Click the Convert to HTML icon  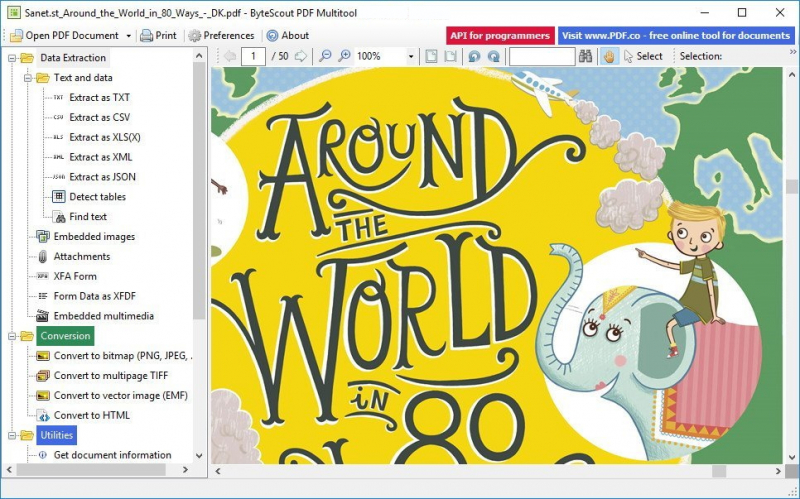(x=43, y=416)
